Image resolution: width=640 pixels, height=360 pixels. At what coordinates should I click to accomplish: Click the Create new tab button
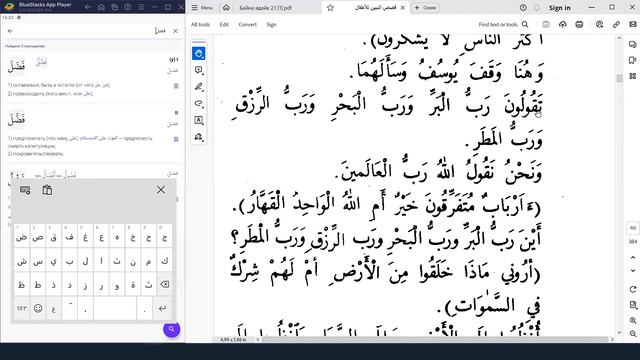[x=425, y=8]
